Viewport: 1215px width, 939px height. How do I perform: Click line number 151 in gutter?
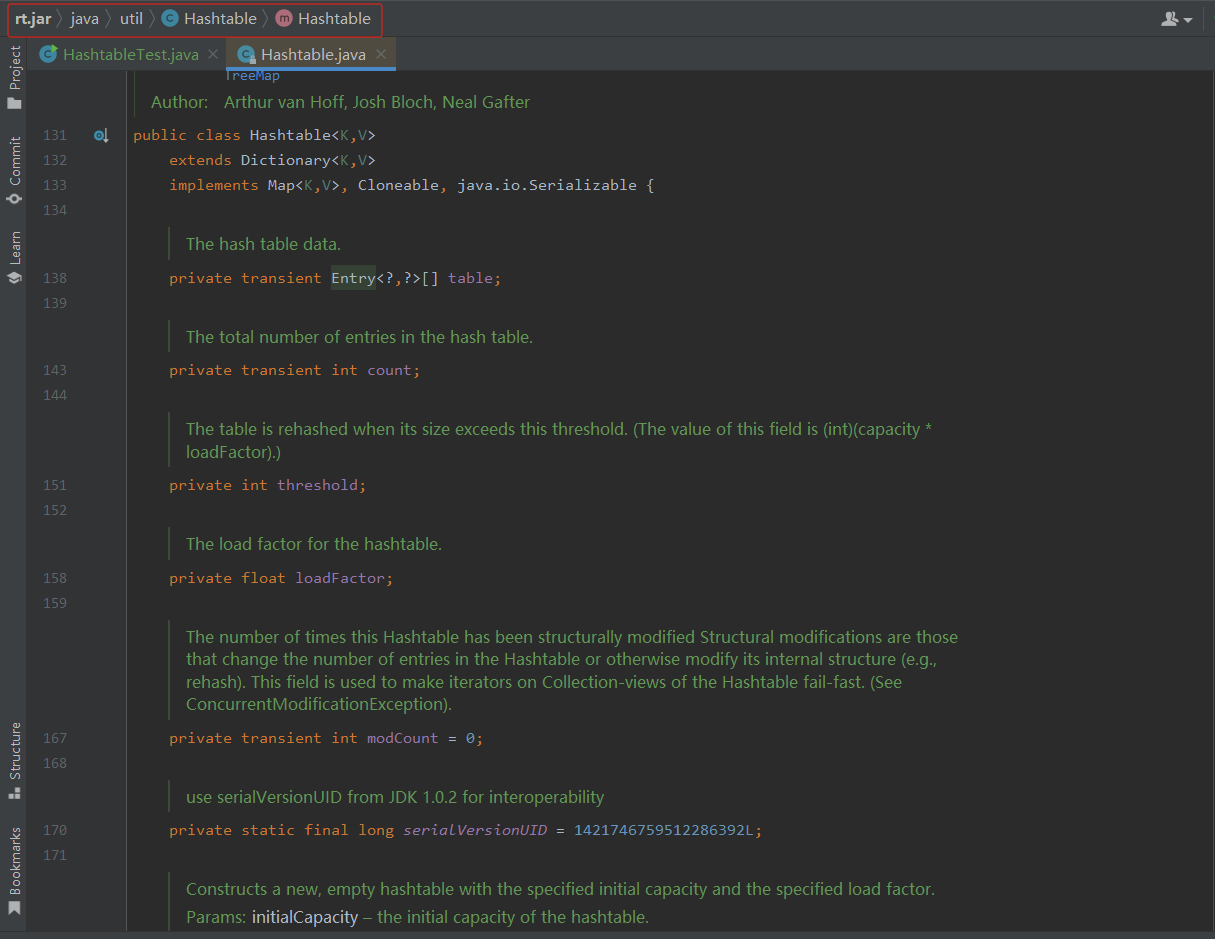click(x=55, y=485)
